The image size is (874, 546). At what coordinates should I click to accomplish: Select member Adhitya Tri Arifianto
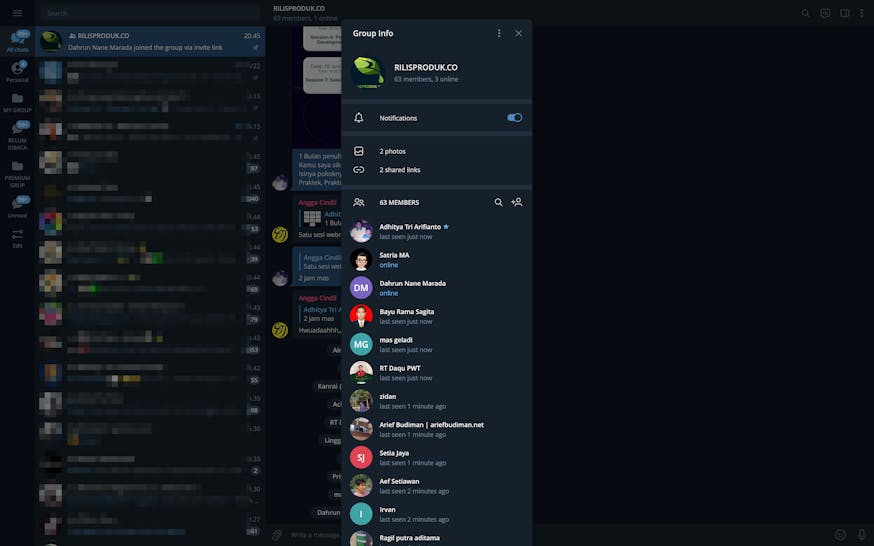410,227
